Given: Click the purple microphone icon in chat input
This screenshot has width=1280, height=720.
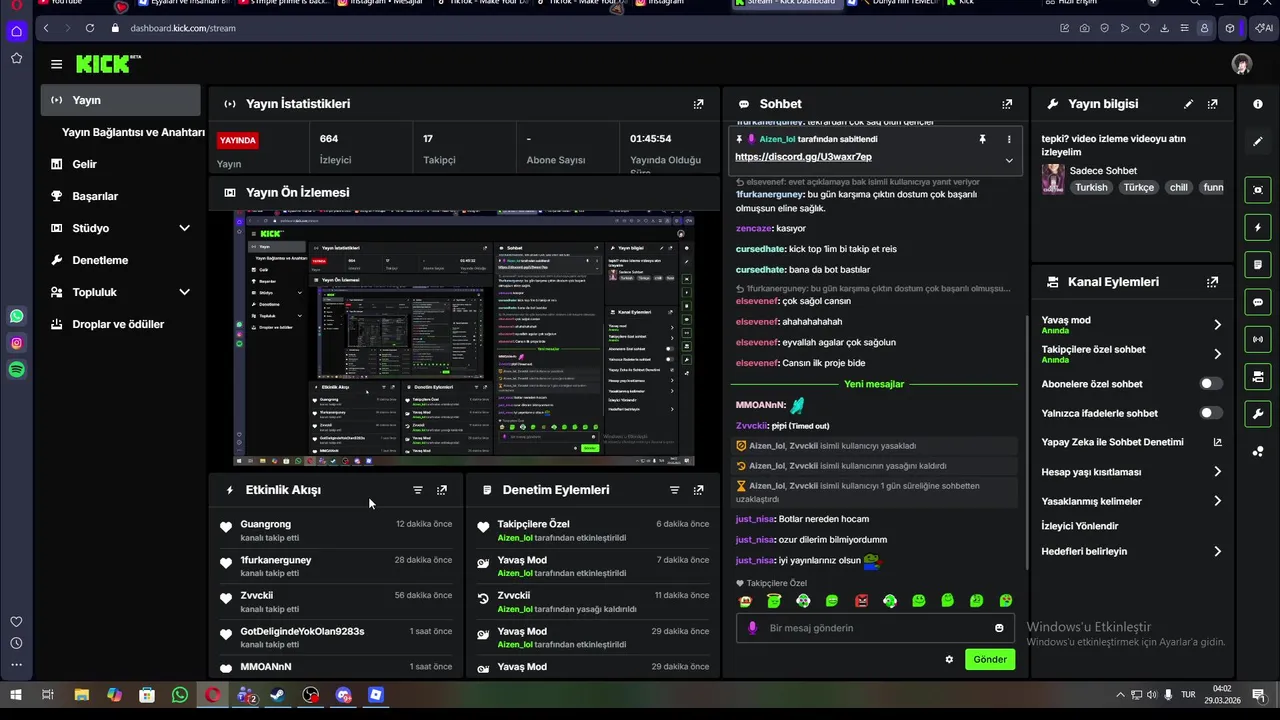Looking at the screenshot, I should pos(752,628).
